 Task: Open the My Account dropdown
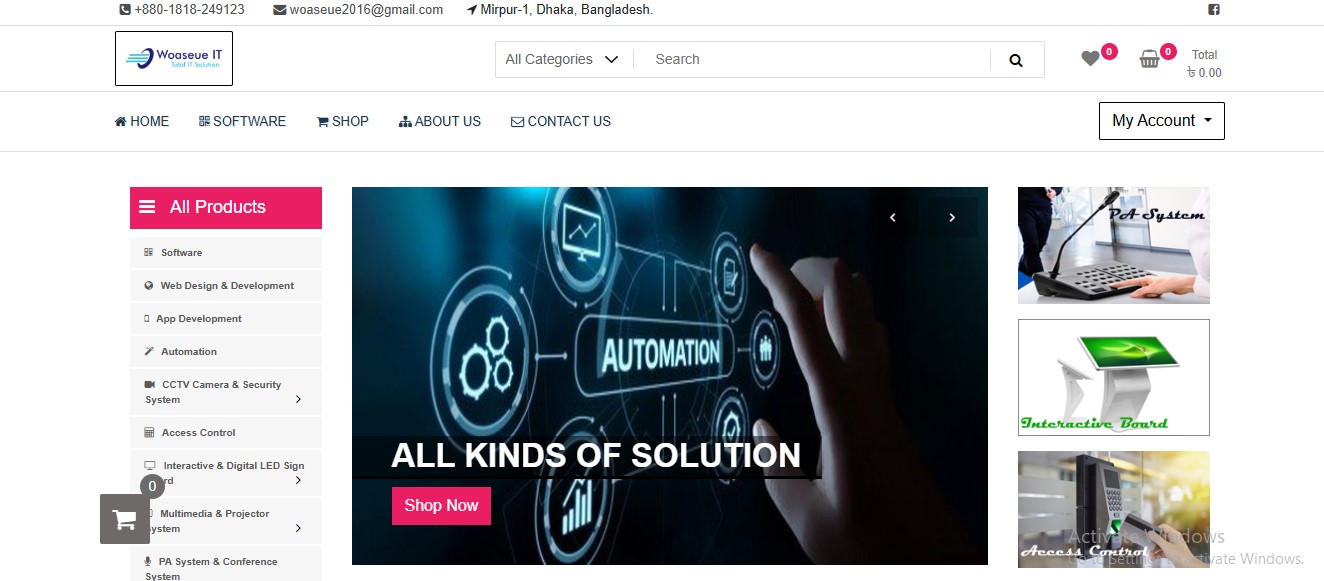1162,121
